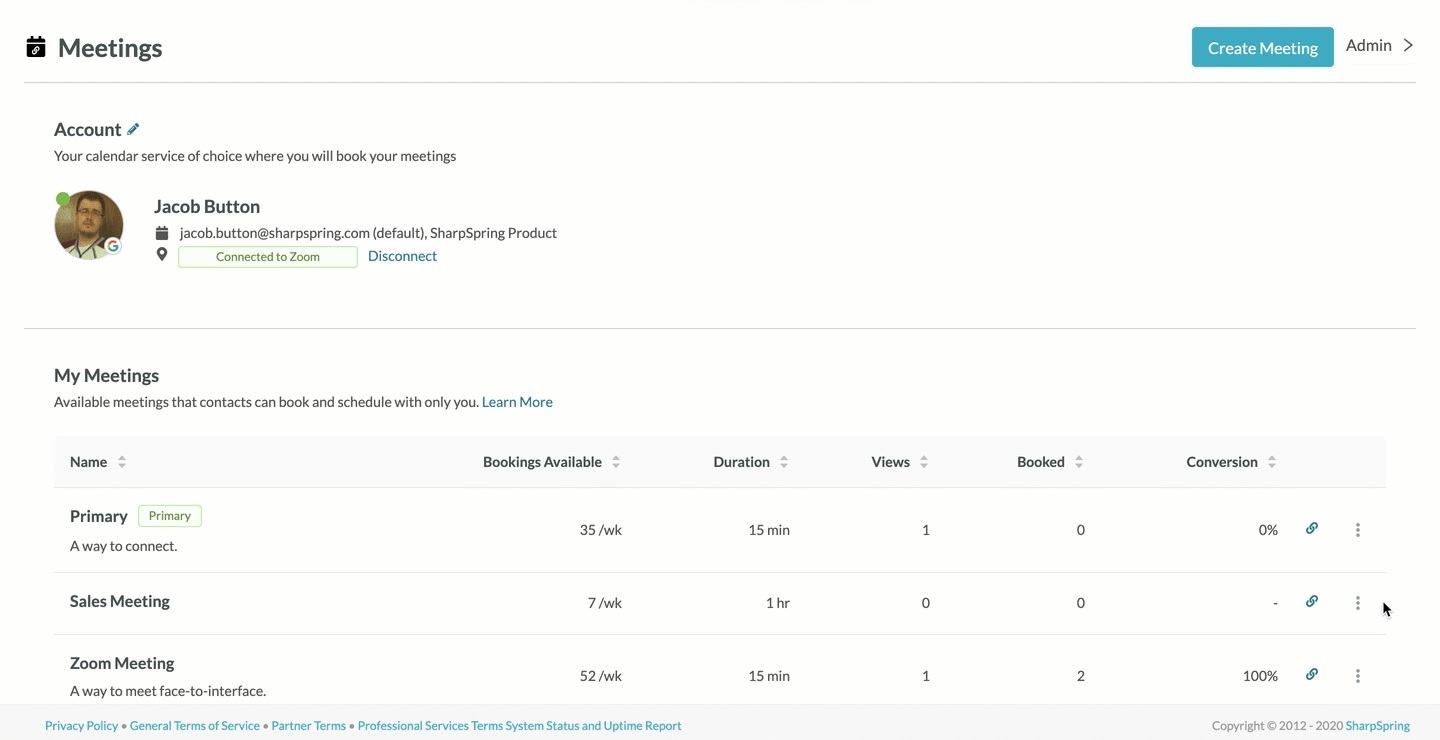Image resolution: width=1440 pixels, height=740 pixels.
Task: Click the calendar icon beside the email address
Action: click(162, 233)
